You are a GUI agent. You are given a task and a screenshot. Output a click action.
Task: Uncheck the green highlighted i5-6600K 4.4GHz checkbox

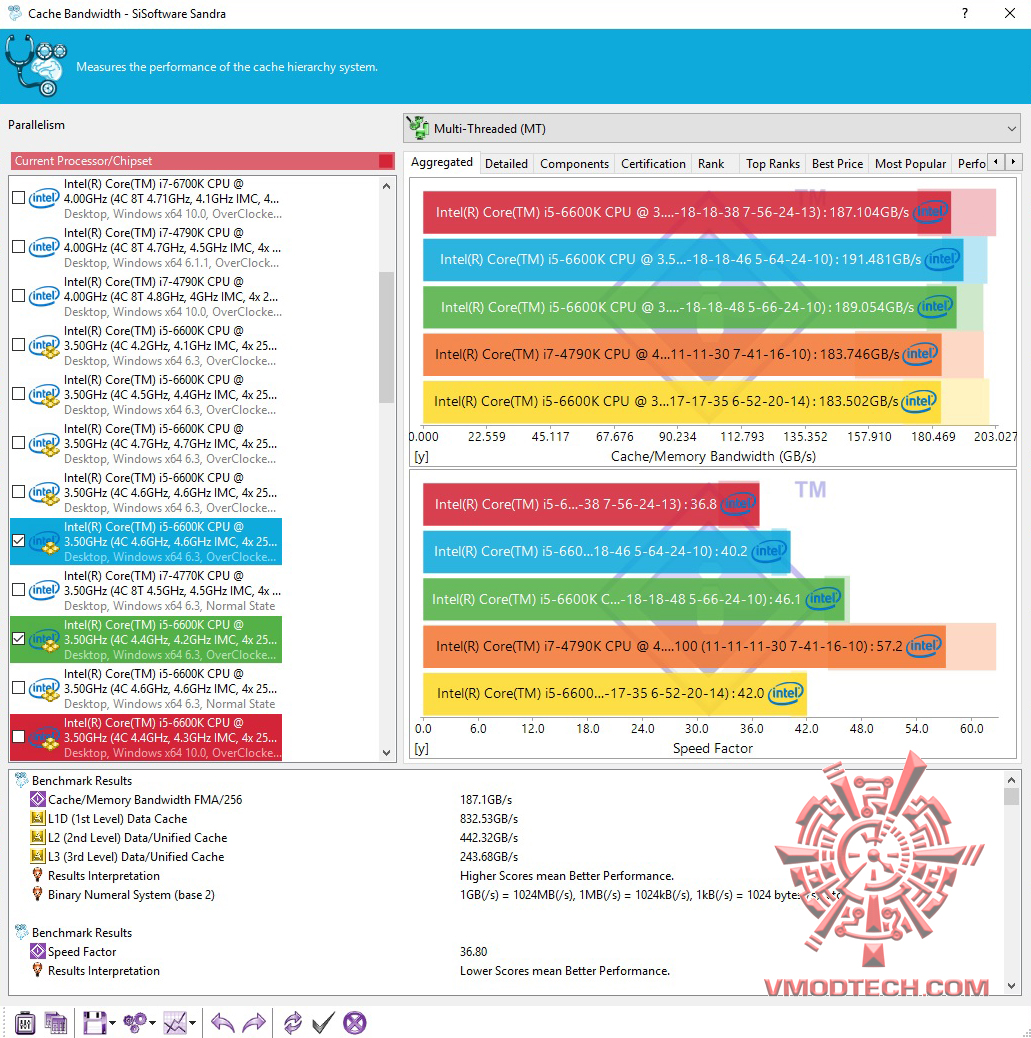(19, 638)
